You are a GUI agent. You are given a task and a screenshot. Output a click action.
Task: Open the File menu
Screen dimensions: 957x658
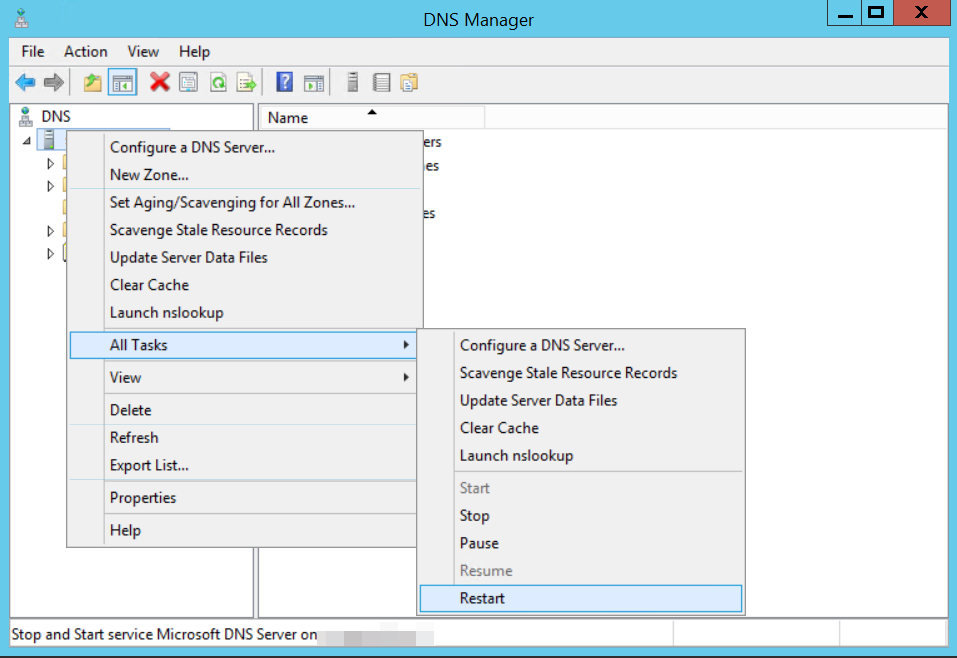33,51
